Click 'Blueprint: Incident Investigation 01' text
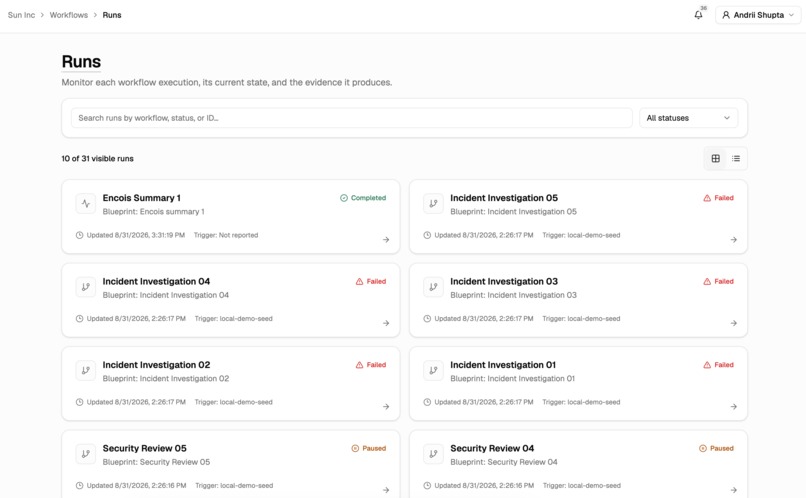The height and width of the screenshot is (498, 806). point(512,379)
